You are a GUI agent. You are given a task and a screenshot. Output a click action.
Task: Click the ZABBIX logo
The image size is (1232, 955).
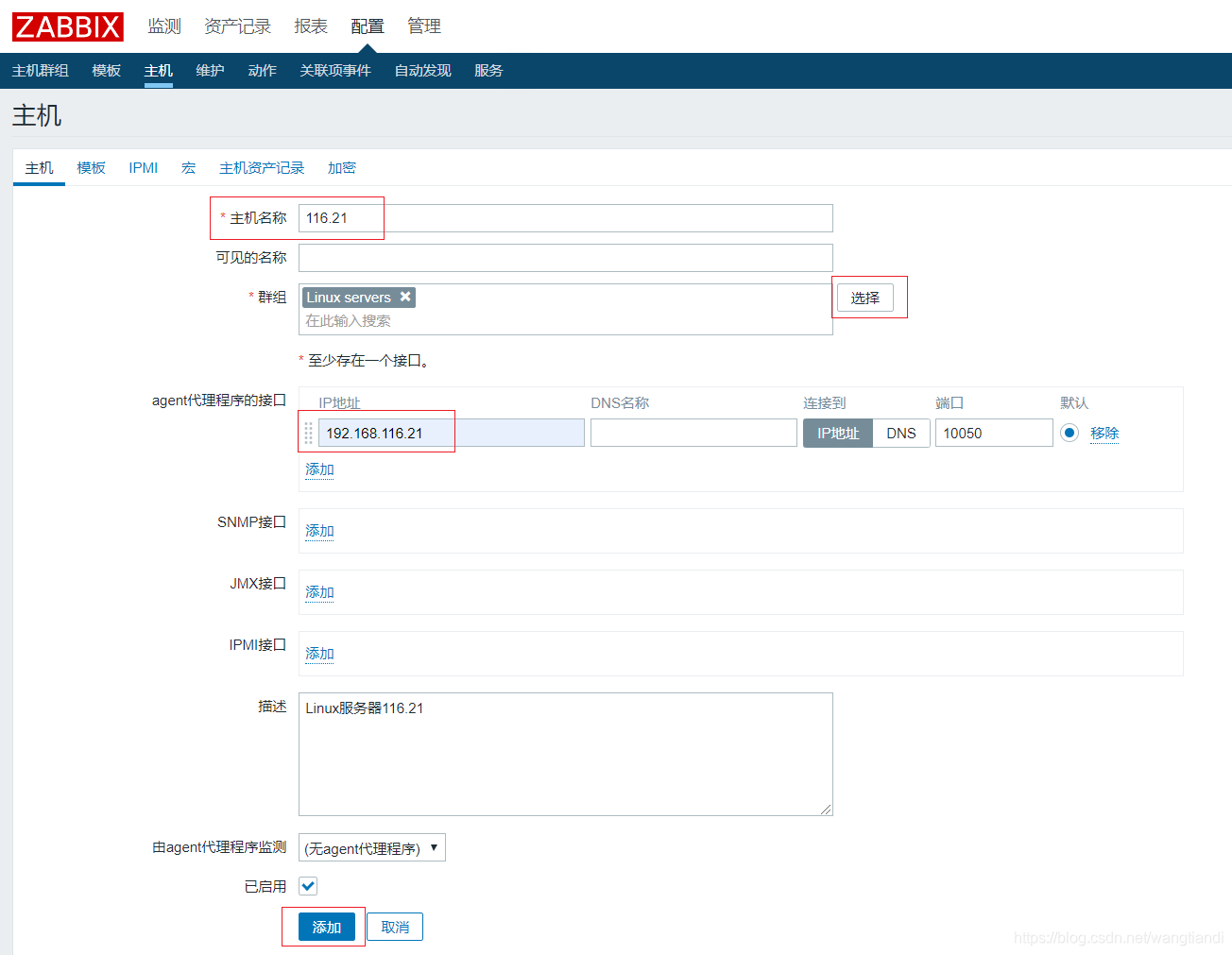[x=68, y=26]
